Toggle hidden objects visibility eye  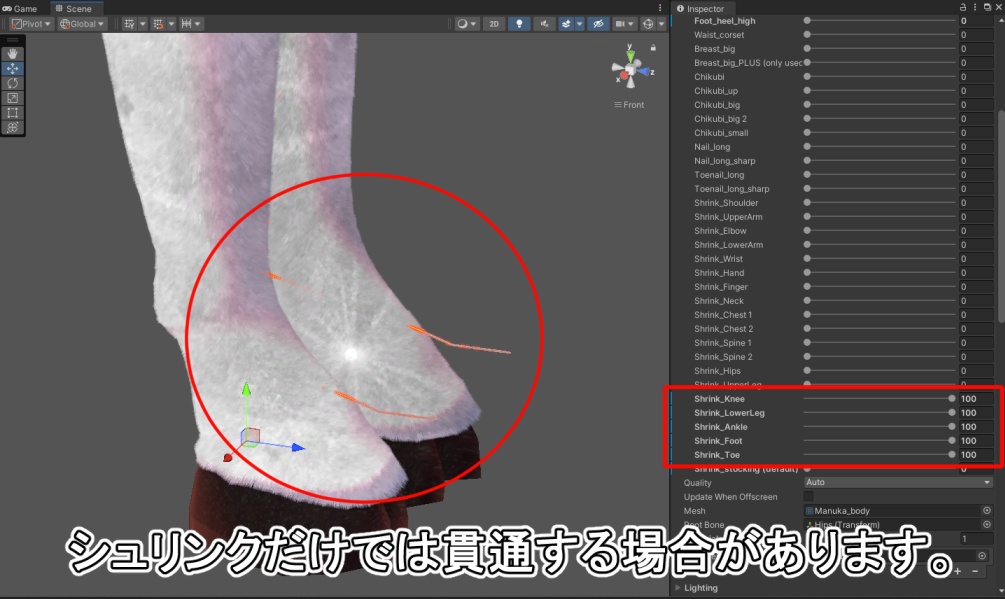click(x=598, y=24)
